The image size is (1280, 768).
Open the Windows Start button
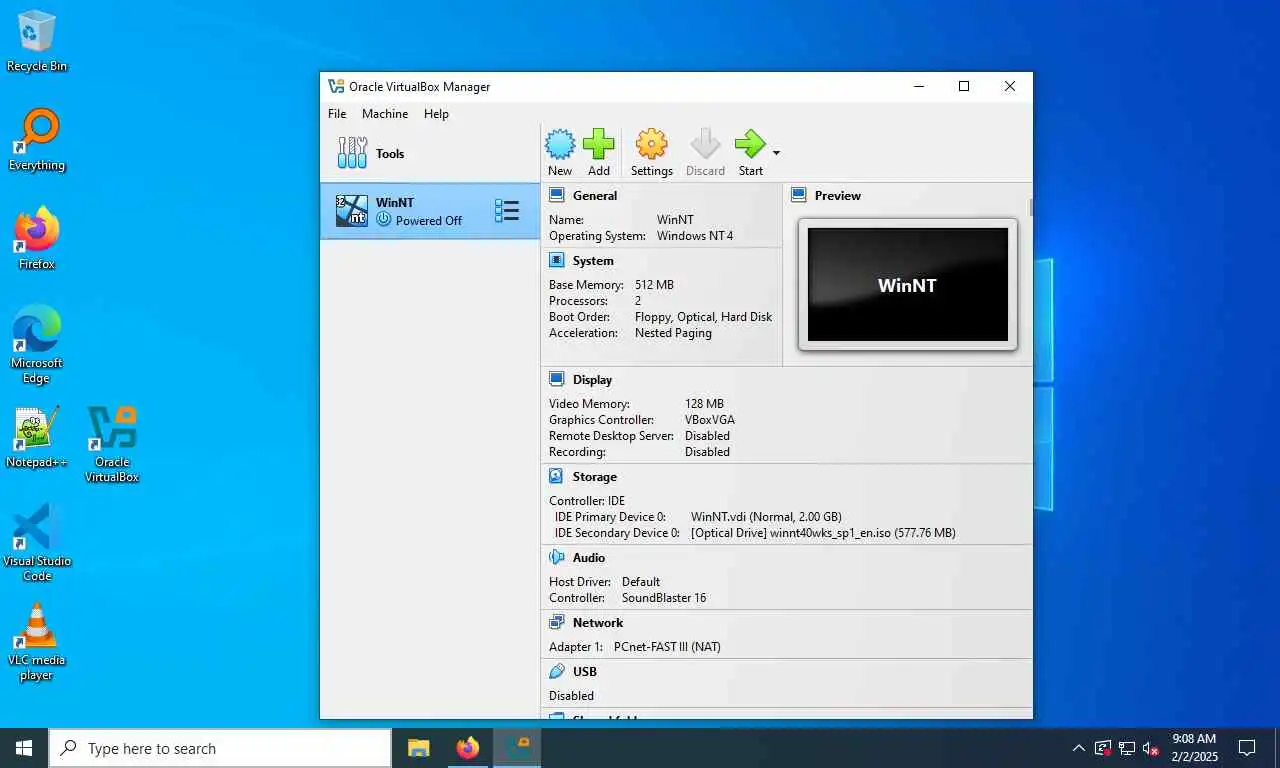click(24, 748)
